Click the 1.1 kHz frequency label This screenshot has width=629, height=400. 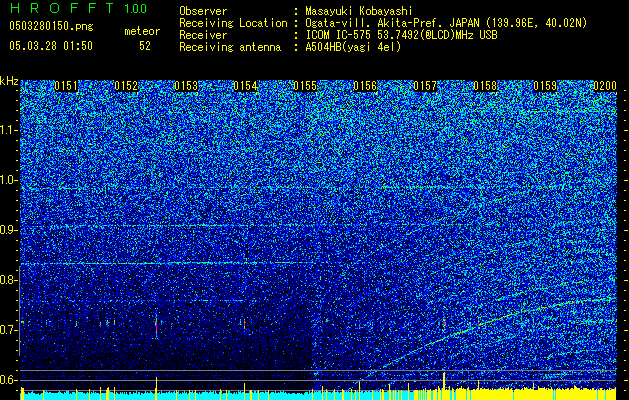(9, 130)
